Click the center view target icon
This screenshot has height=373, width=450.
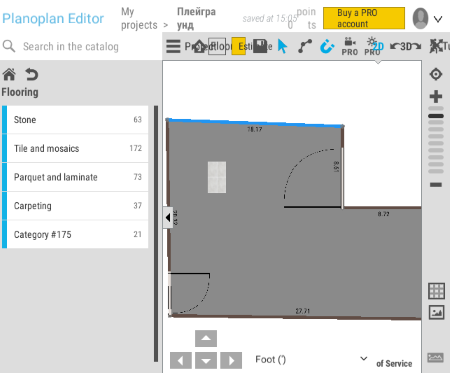click(436, 74)
